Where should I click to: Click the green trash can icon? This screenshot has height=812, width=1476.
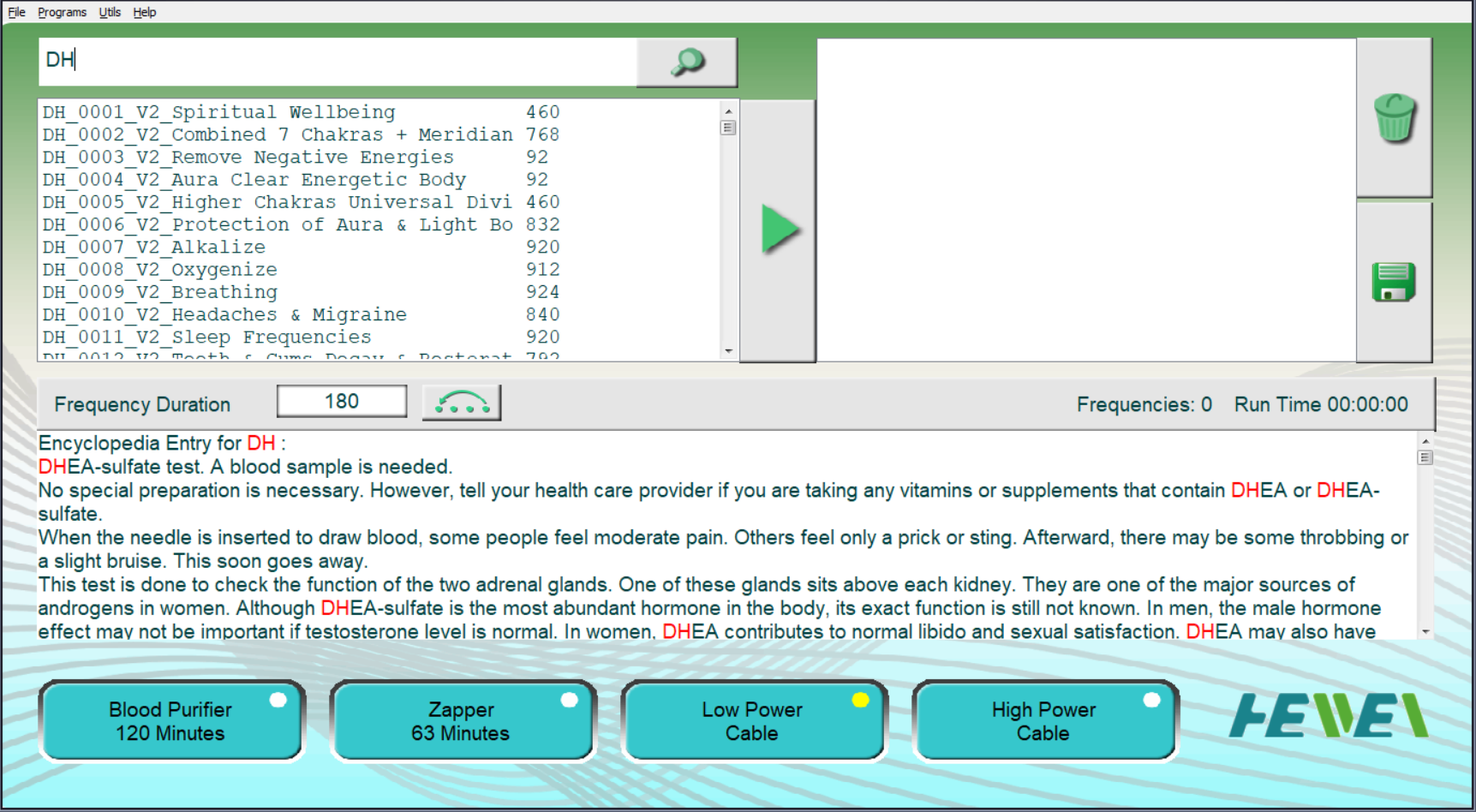click(1394, 118)
